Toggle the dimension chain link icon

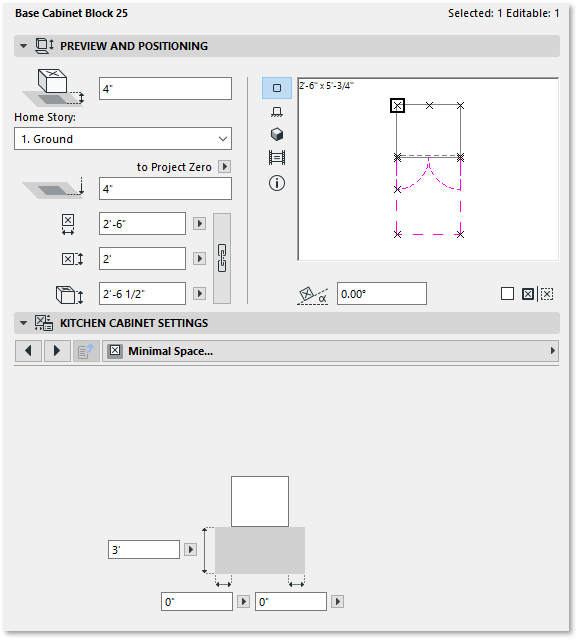coord(222,258)
